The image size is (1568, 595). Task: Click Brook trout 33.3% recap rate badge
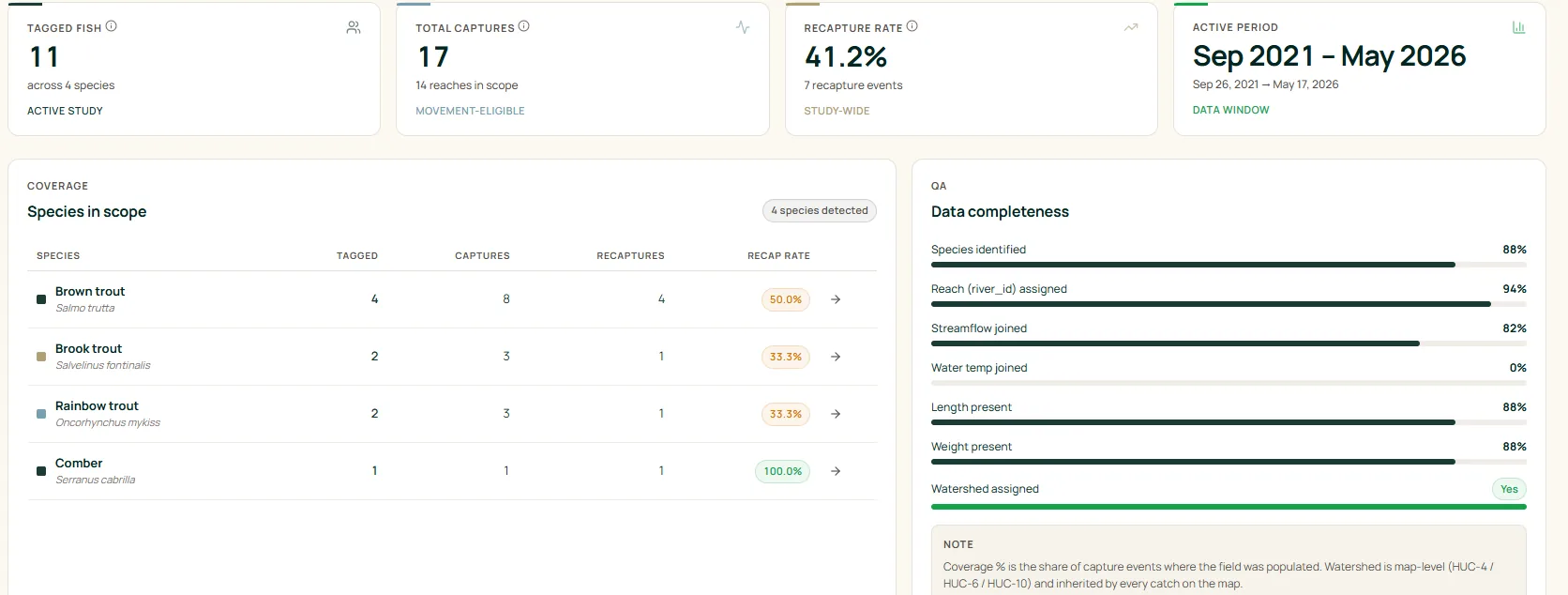click(x=786, y=358)
